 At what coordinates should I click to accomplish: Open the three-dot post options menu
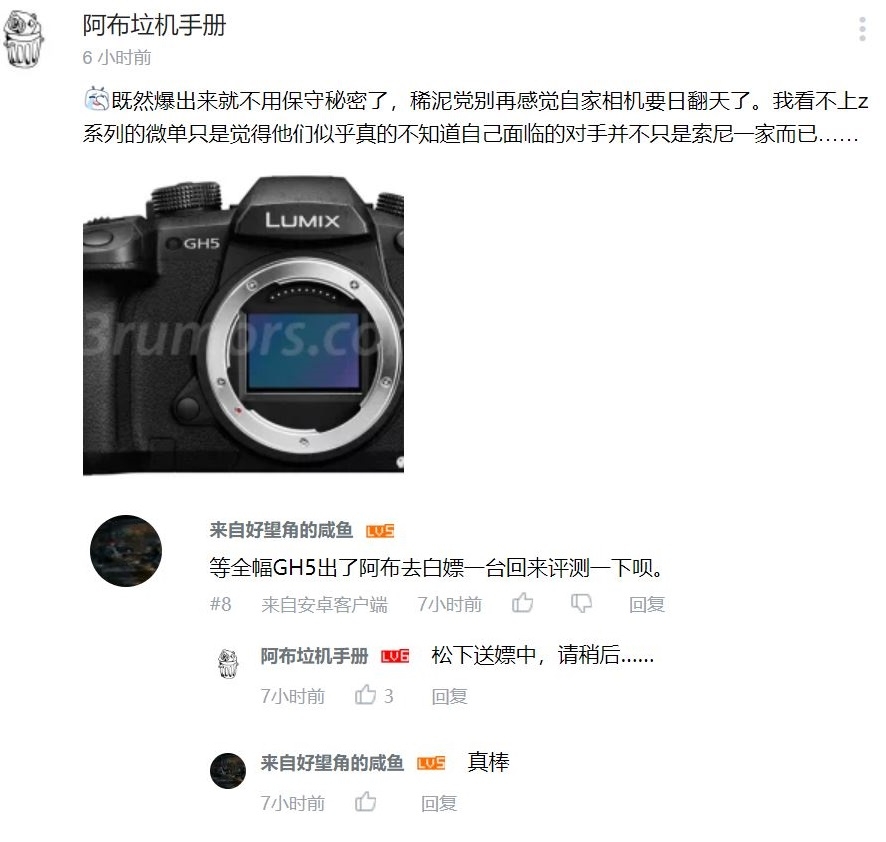tap(862, 29)
